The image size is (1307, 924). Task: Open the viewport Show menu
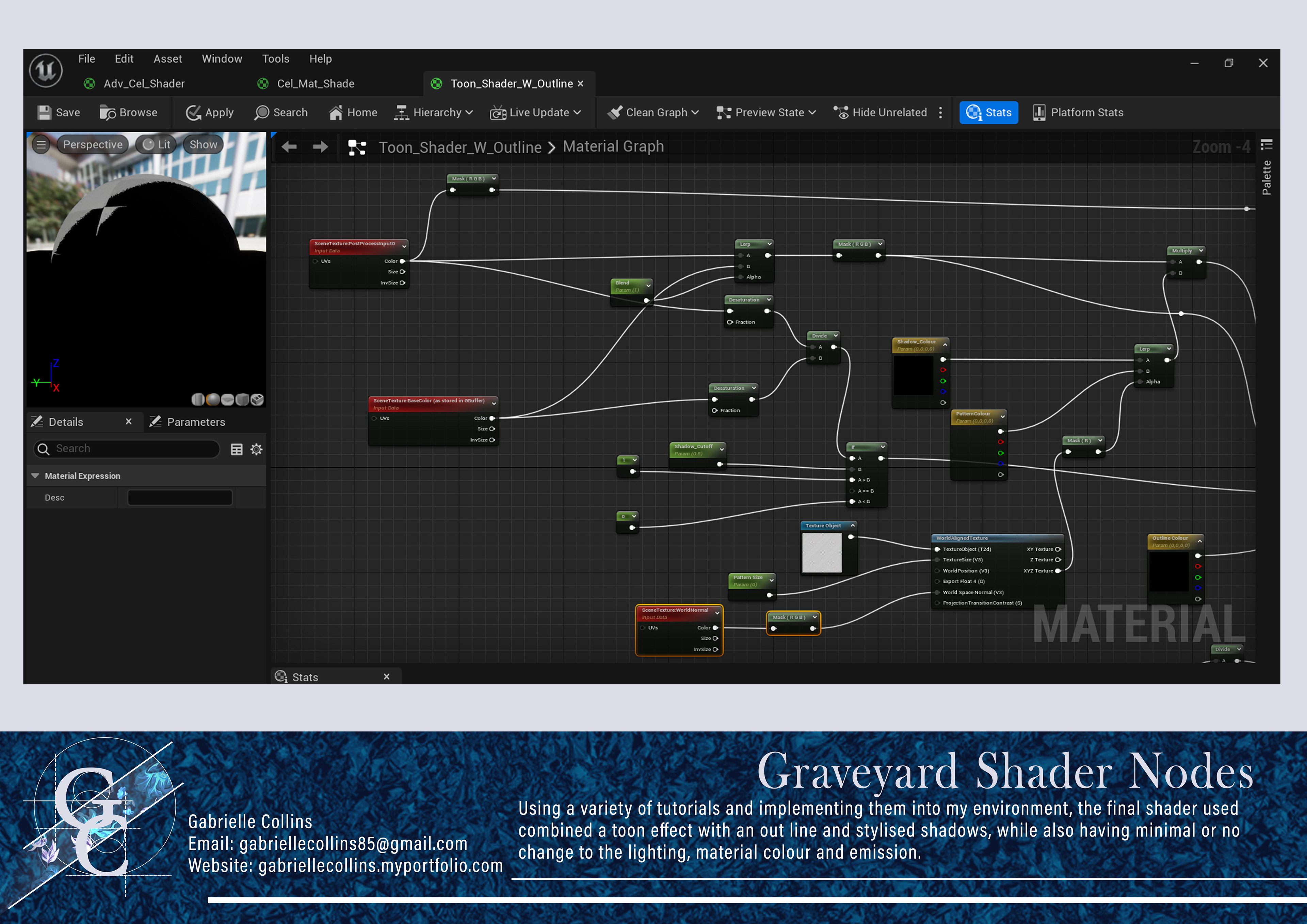(x=203, y=145)
